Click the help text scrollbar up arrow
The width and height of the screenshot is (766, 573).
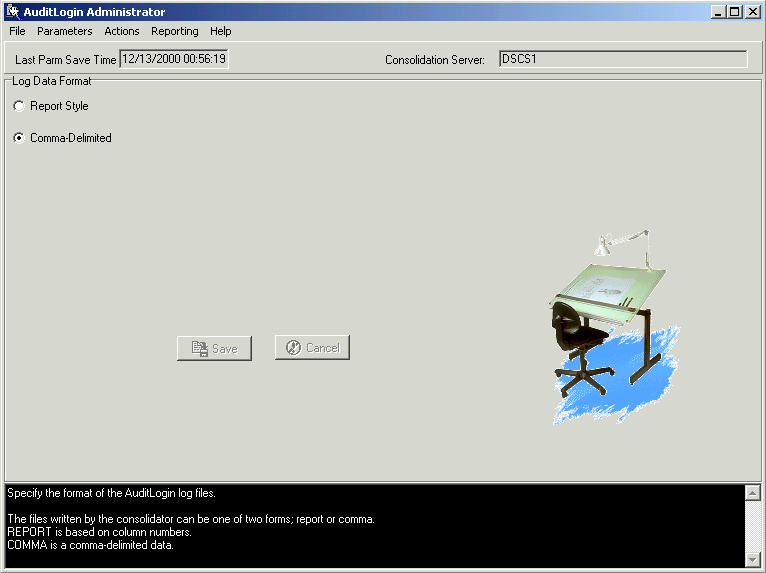tap(752, 493)
